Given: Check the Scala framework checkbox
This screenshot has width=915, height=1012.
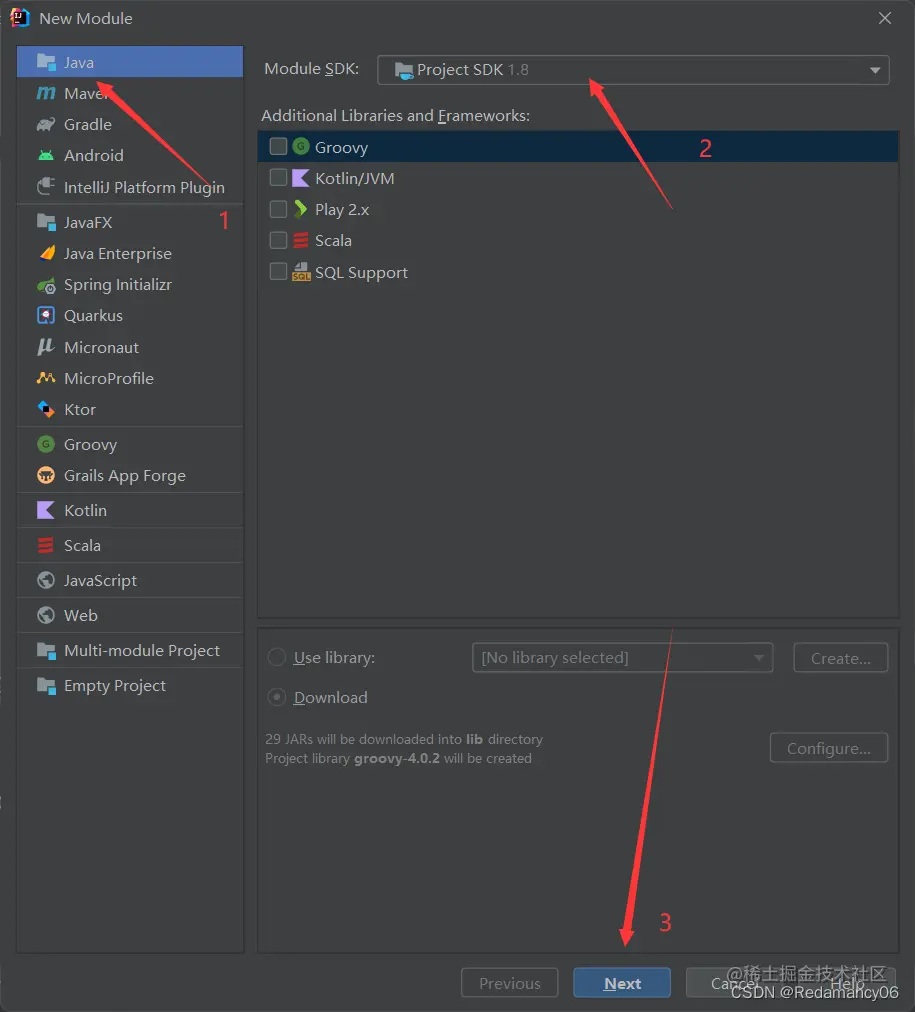Looking at the screenshot, I should 278,240.
